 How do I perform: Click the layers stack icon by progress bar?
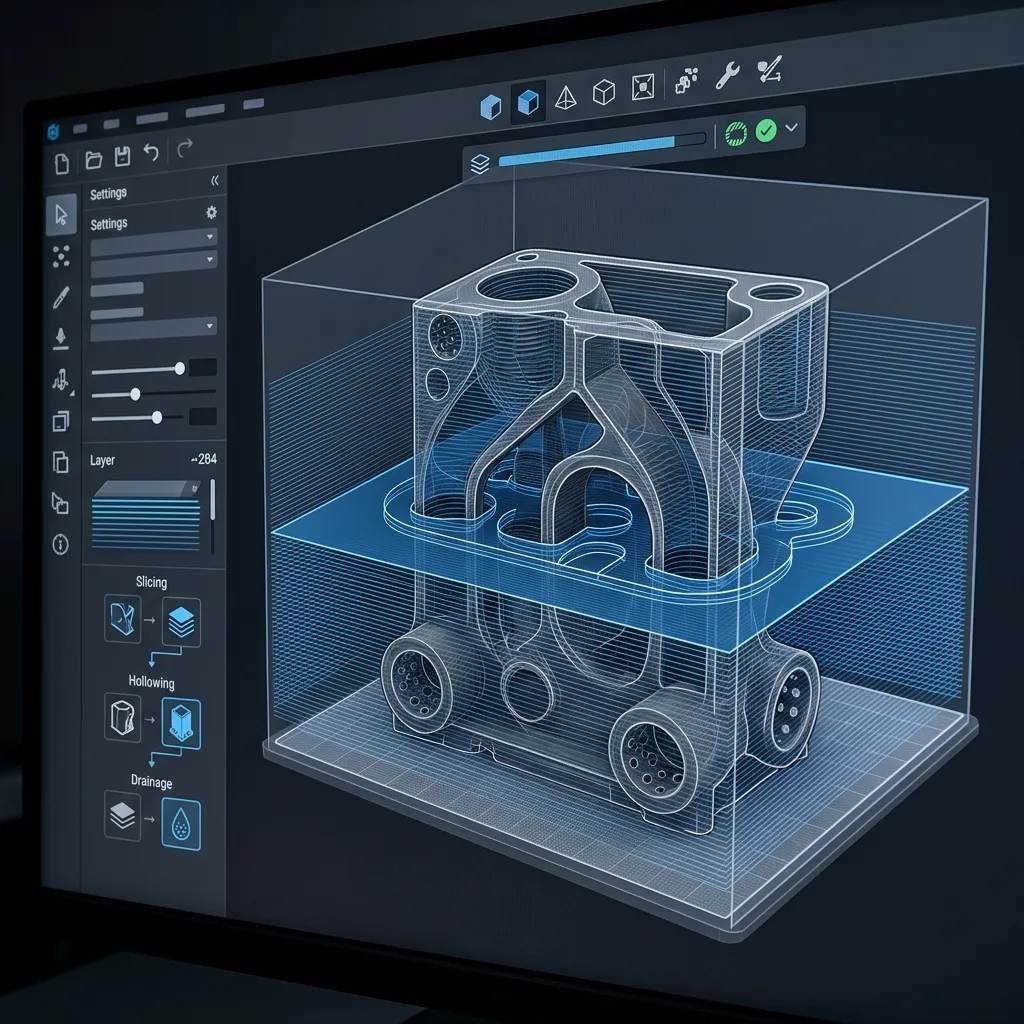[480, 164]
